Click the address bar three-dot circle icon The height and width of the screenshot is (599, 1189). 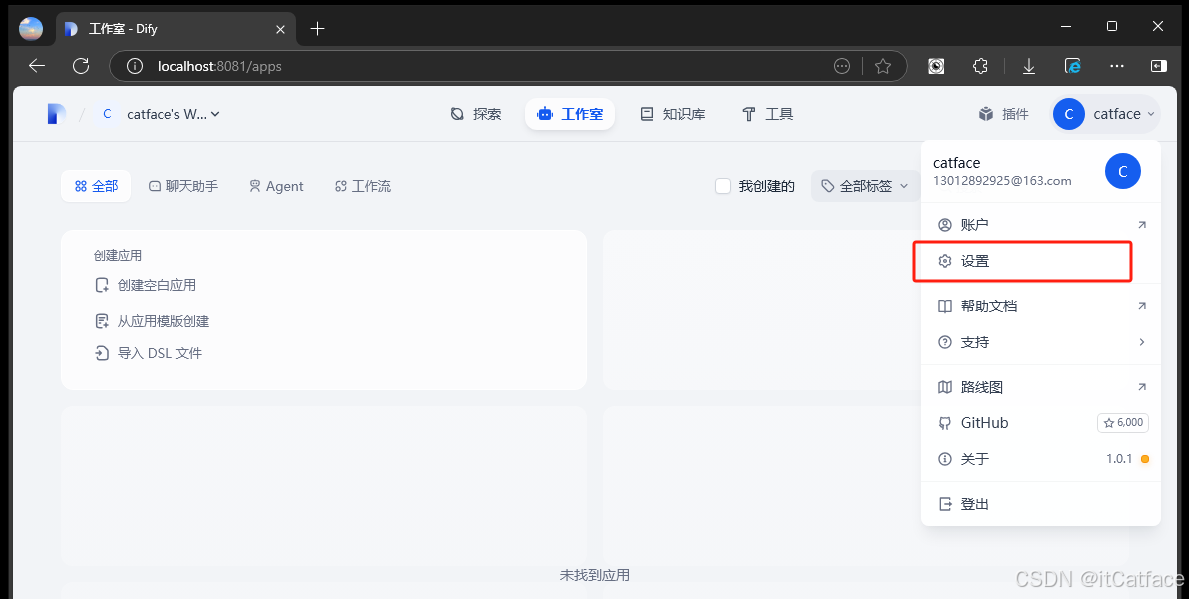pos(842,66)
